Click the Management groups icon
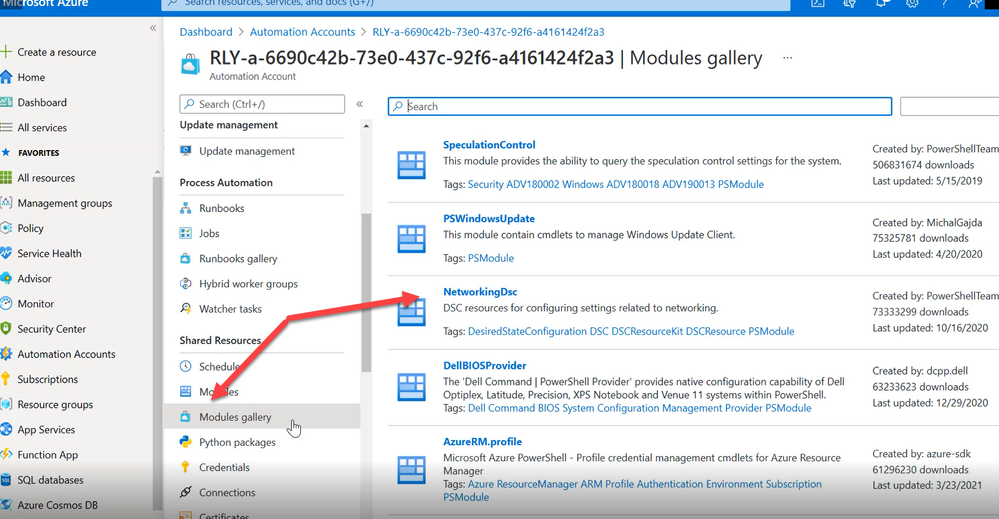The width and height of the screenshot is (999, 519). [x=6, y=203]
